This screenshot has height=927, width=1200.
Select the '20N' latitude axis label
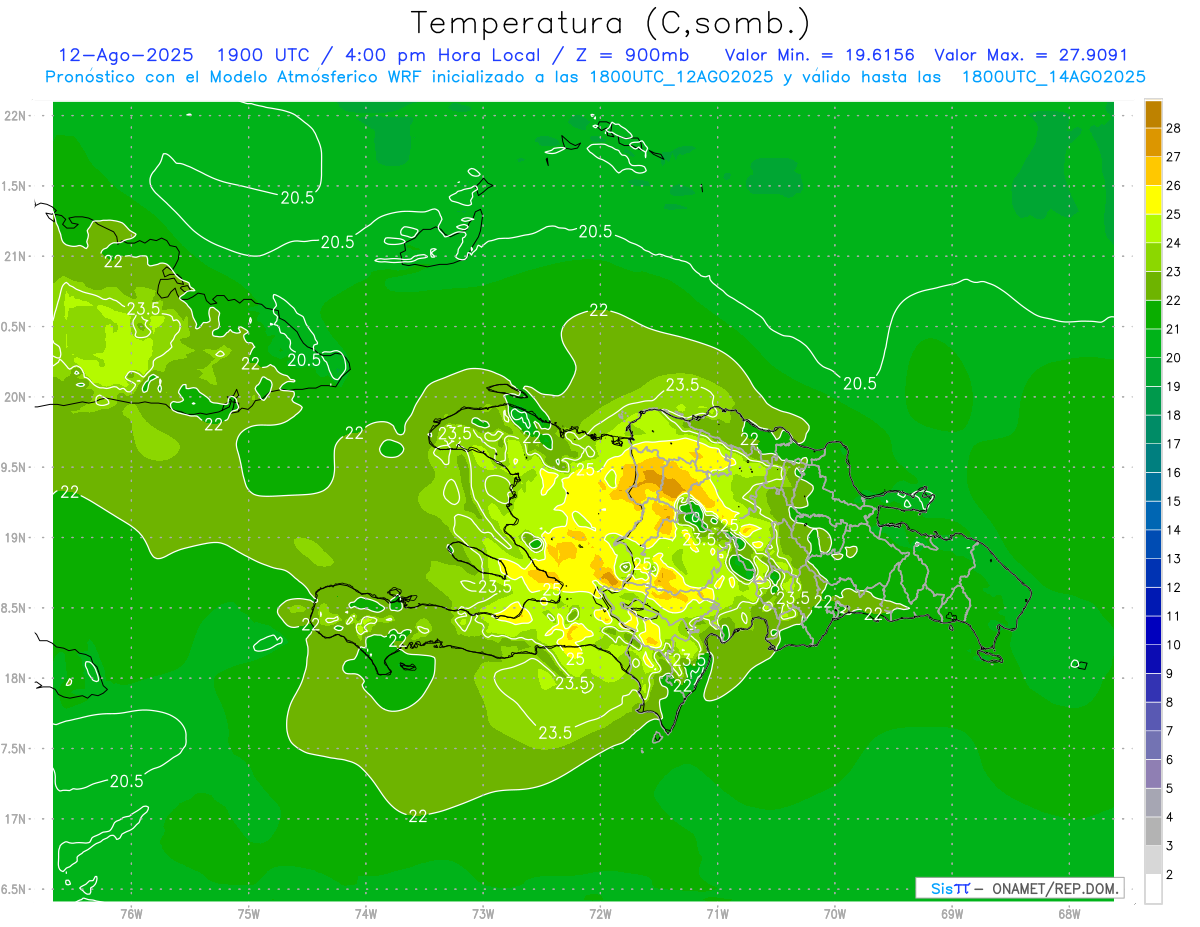[x=17, y=397]
